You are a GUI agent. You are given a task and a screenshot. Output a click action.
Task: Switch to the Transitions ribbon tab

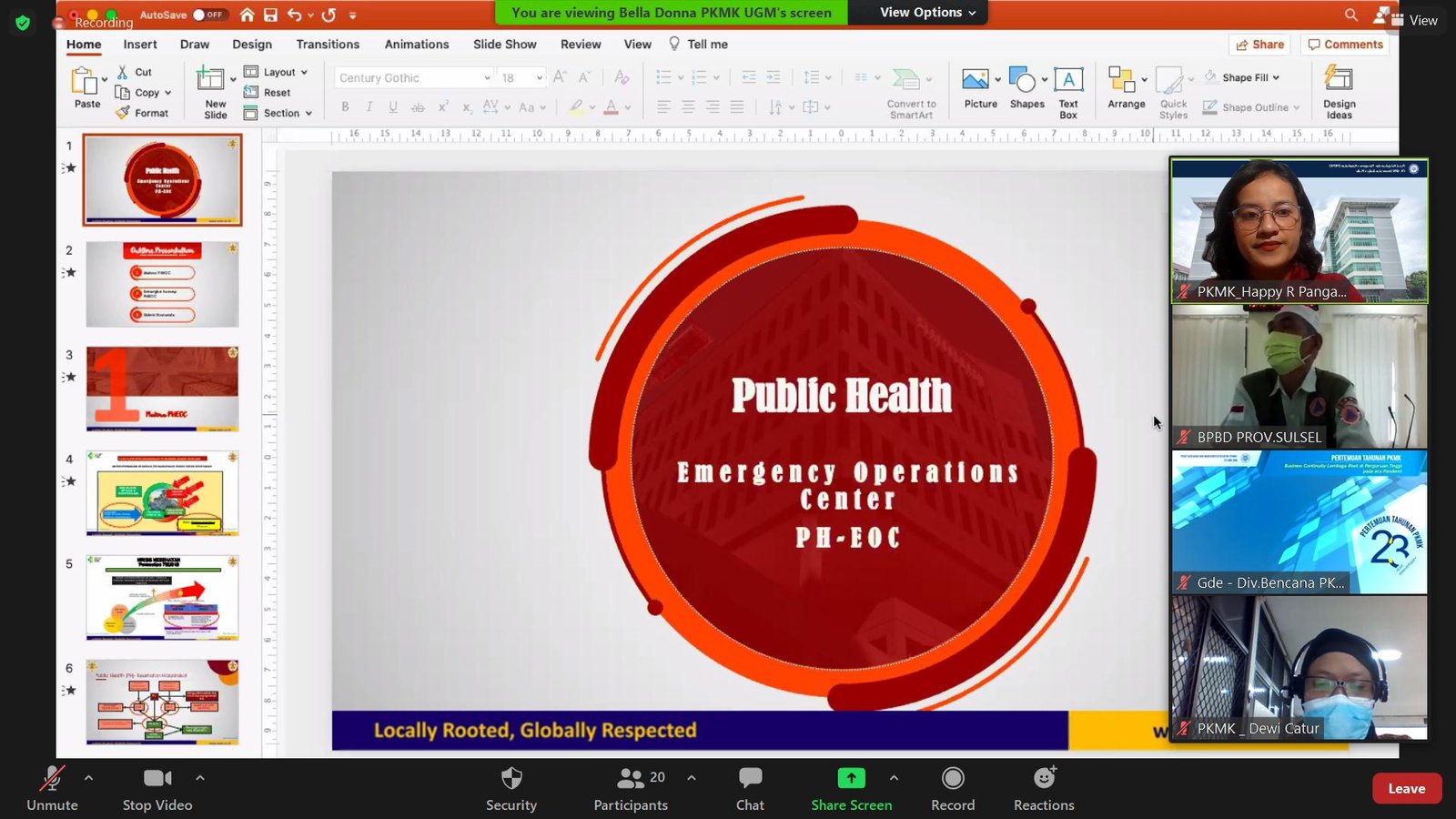[328, 44]
